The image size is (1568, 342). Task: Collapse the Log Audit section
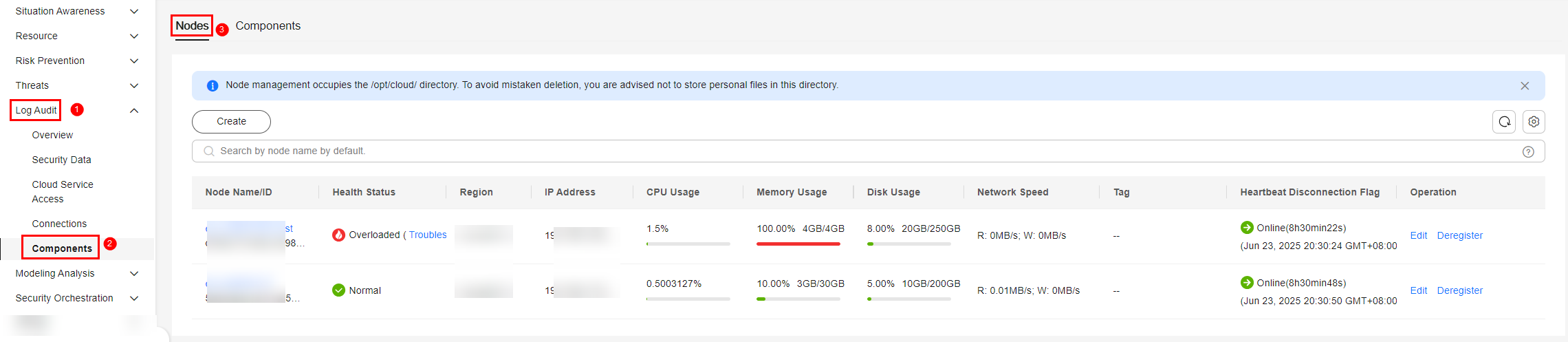[134, 110]
